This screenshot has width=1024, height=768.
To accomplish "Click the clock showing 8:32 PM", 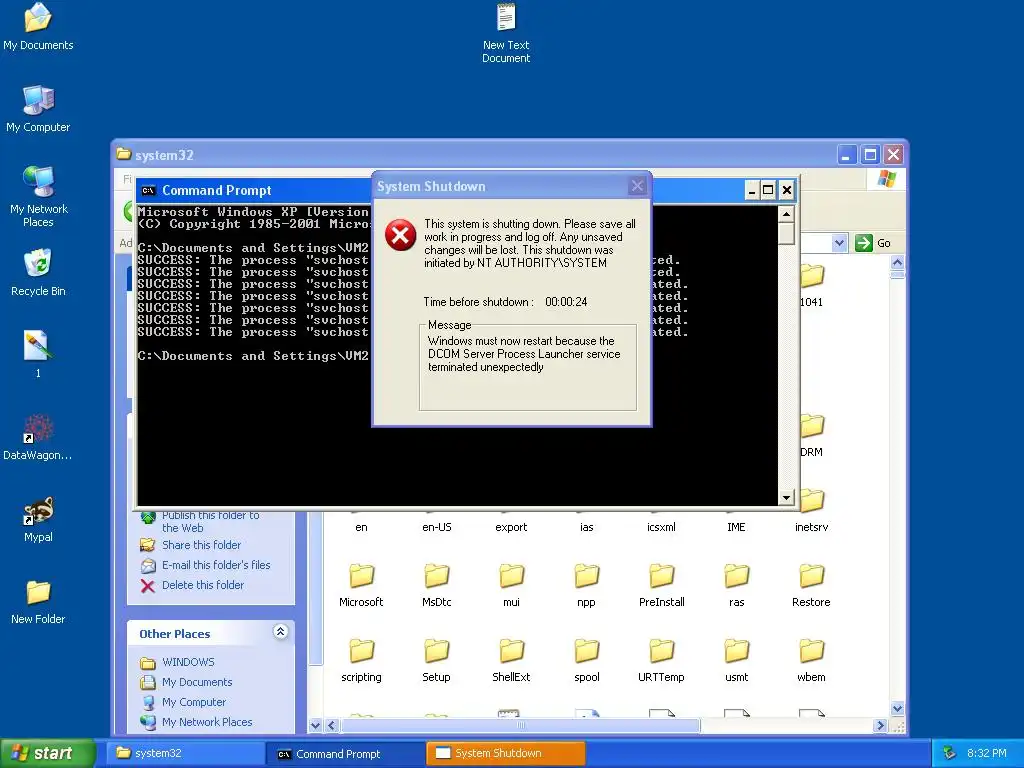I will 986,753.
